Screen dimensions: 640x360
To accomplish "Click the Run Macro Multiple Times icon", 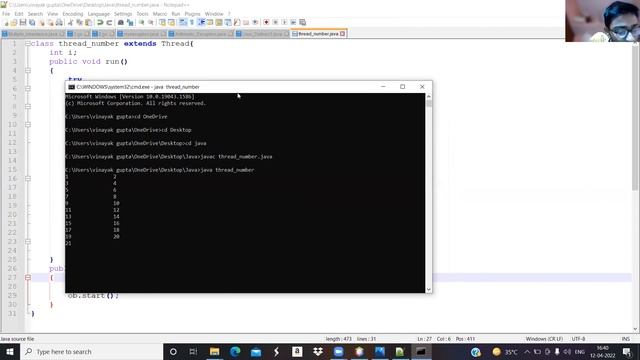I will click(293, 22).
